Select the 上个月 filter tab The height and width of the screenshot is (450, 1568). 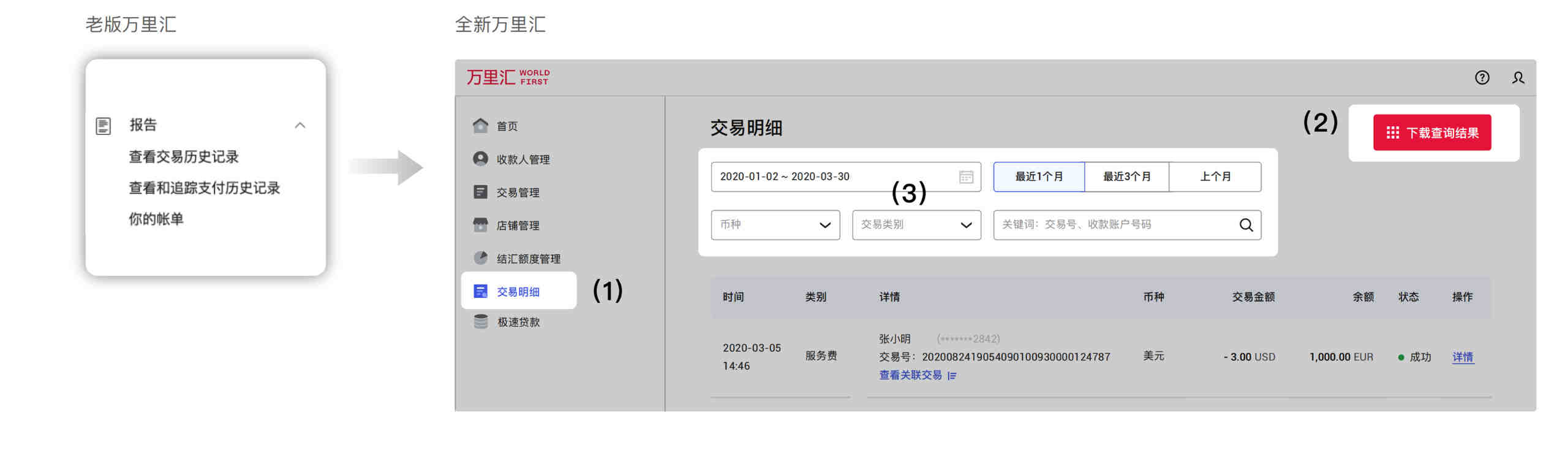pos(1215,177)
